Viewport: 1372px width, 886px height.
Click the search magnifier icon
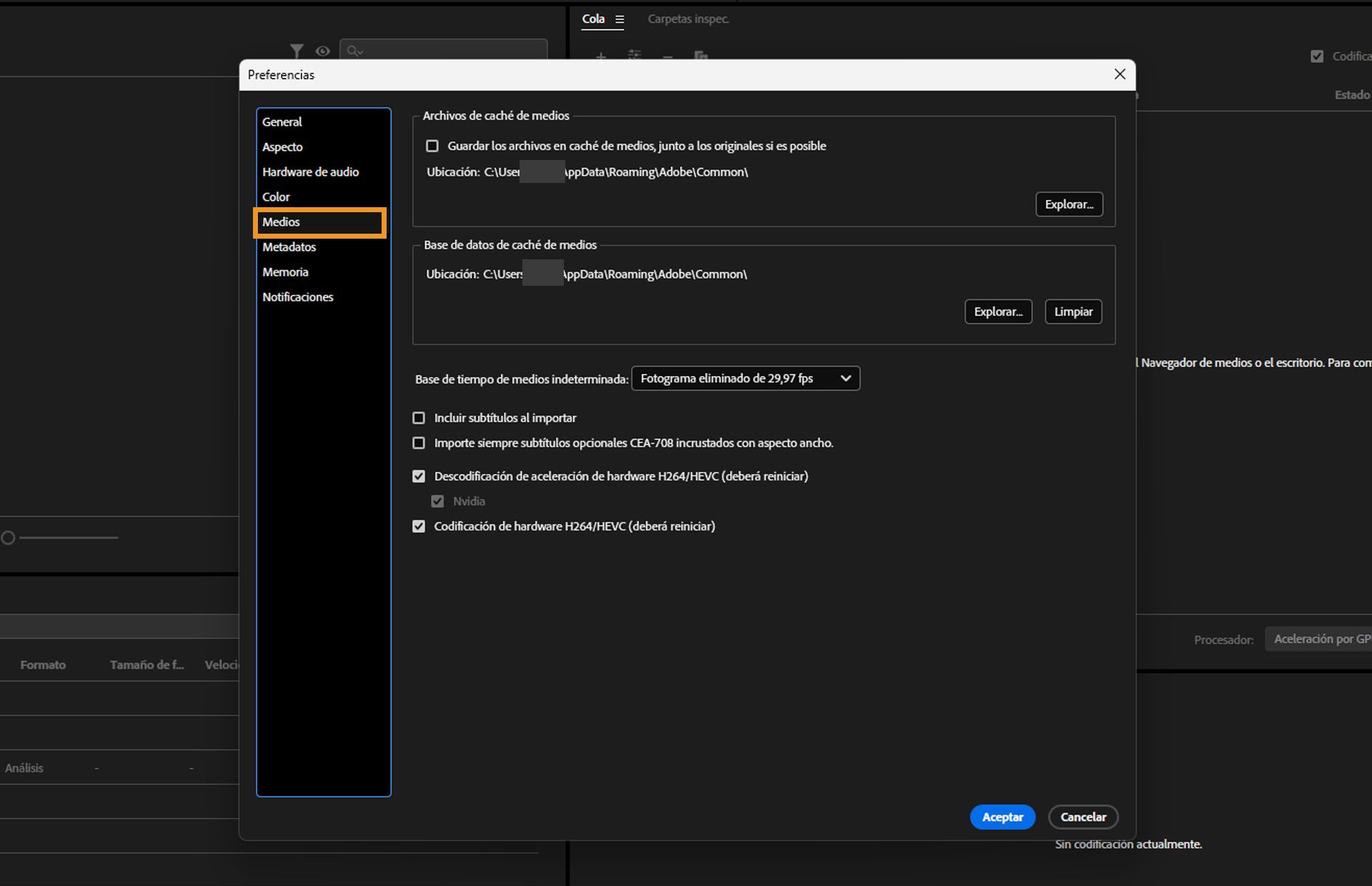[x=354, y=51]
